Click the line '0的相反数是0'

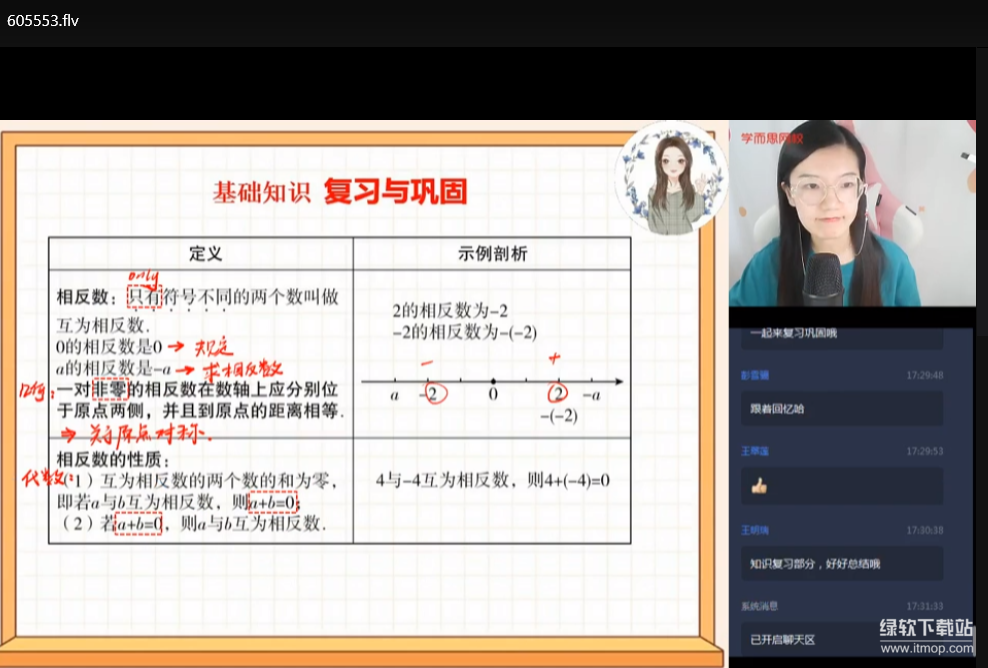(109, 347)
